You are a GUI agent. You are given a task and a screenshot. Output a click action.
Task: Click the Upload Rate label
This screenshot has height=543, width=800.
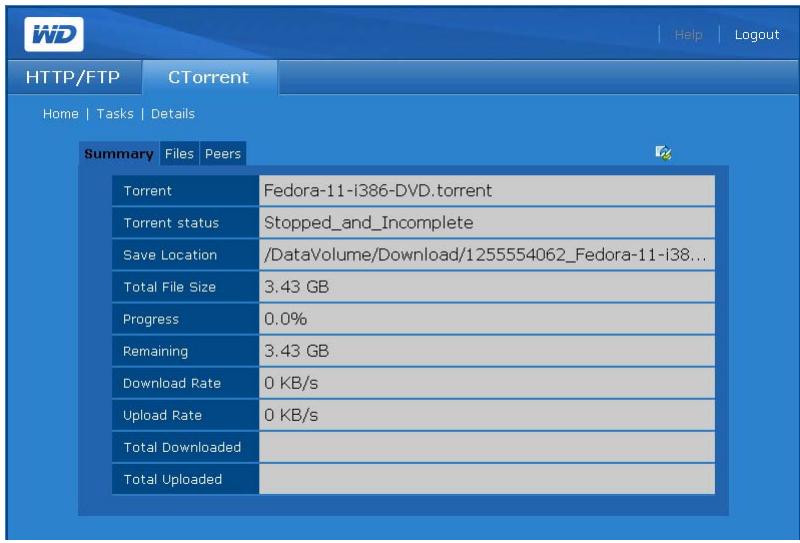click(162, 415)
